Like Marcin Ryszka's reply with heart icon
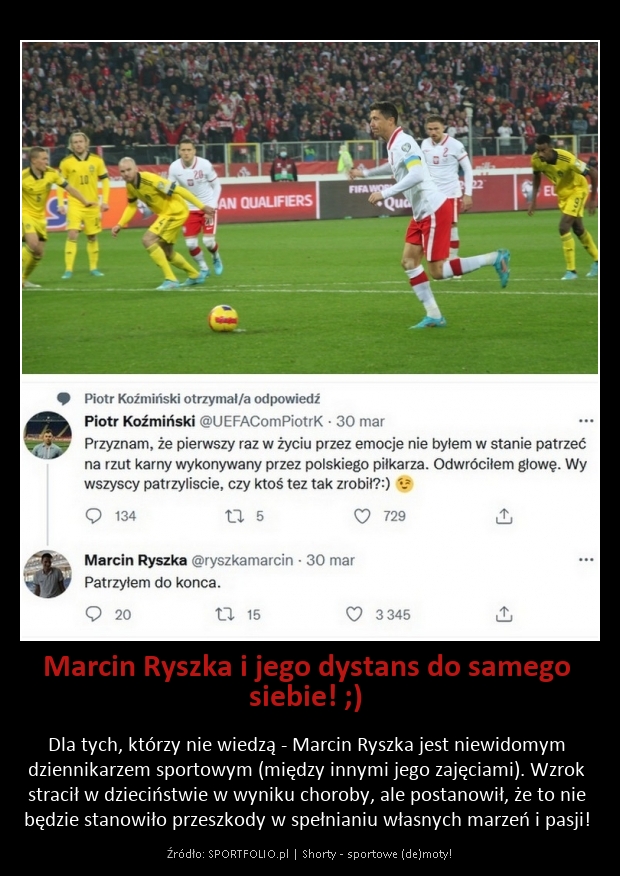Image resolution: width=620 pixels, height=876 pixels. point(354,614)
